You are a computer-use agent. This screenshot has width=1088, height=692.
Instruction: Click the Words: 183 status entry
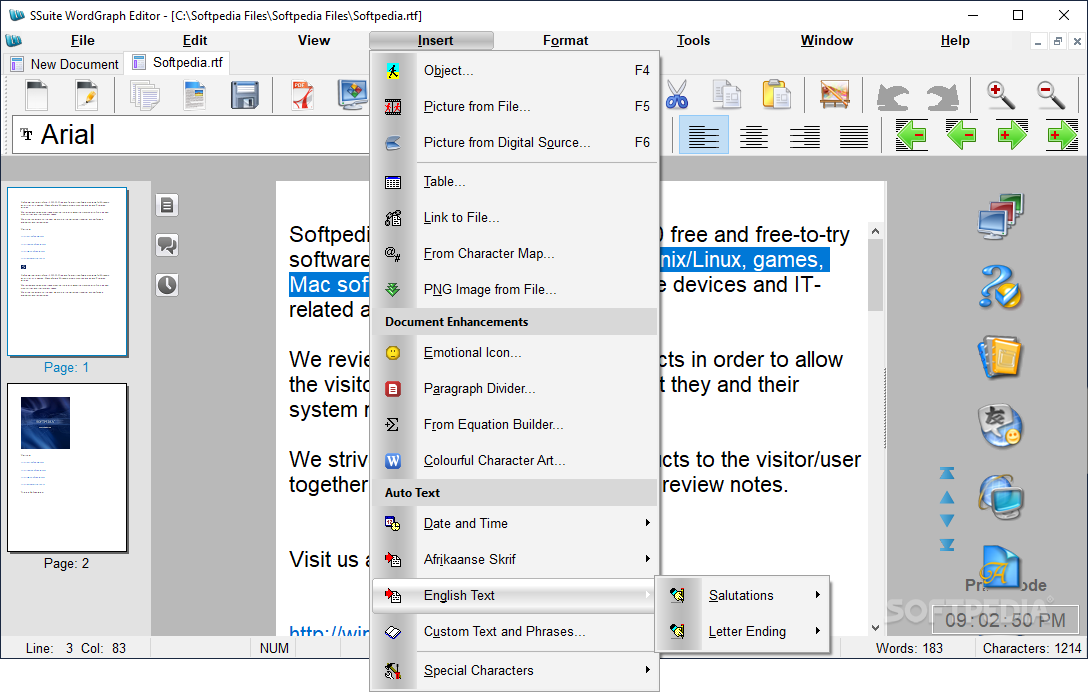pyautogui.click(x=909, y=648)
